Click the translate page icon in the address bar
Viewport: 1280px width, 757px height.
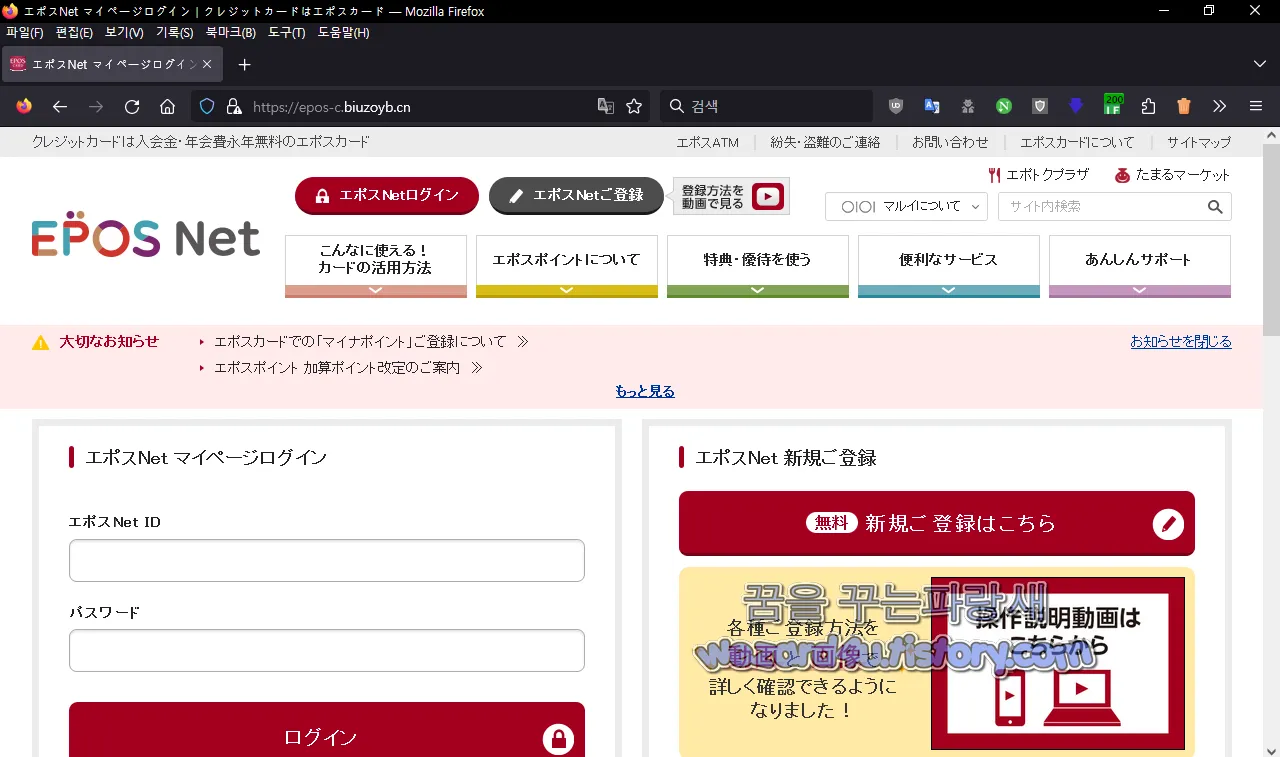[x=606, y=106]
